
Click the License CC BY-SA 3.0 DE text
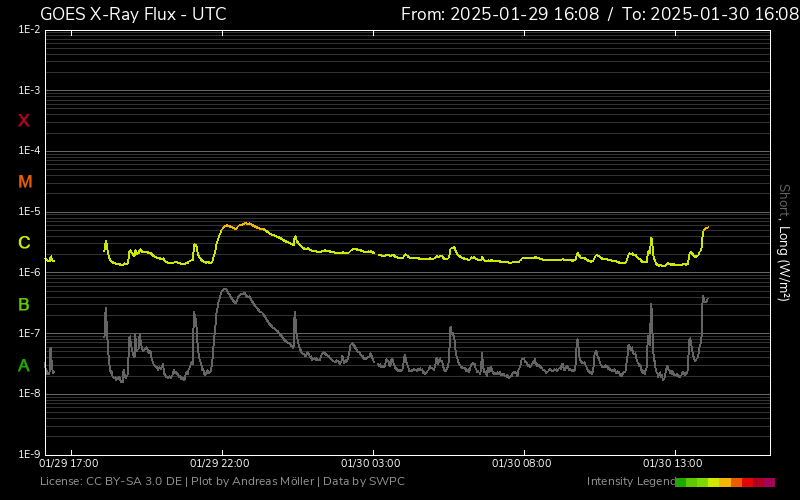pos(111,482)
